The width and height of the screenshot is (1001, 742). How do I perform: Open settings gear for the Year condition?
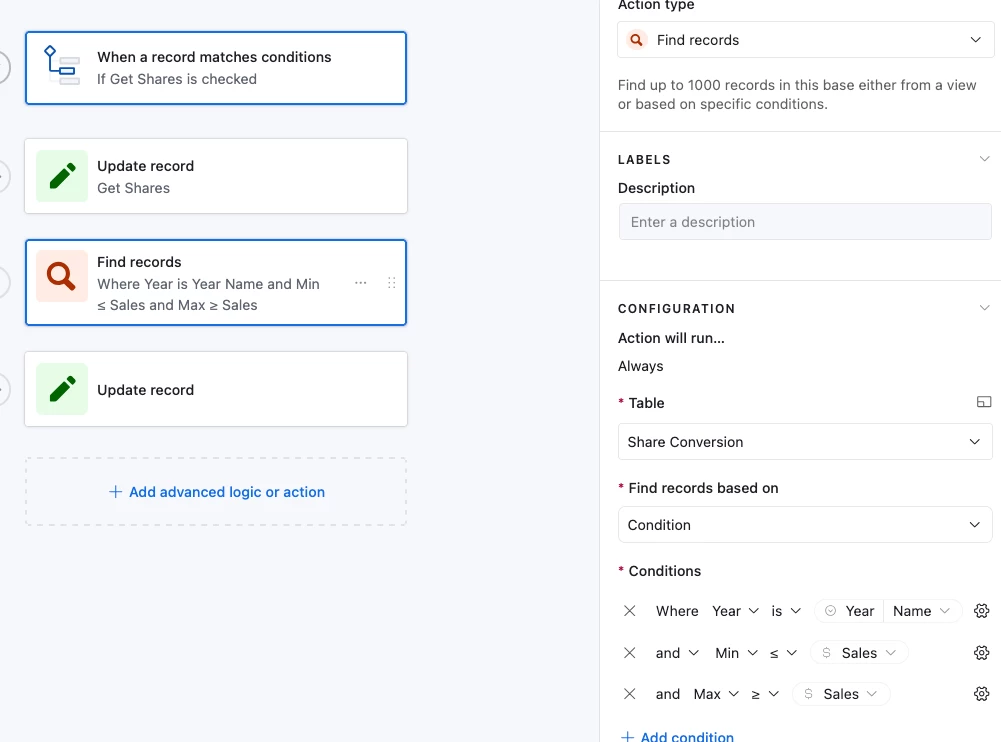(981, 611)
